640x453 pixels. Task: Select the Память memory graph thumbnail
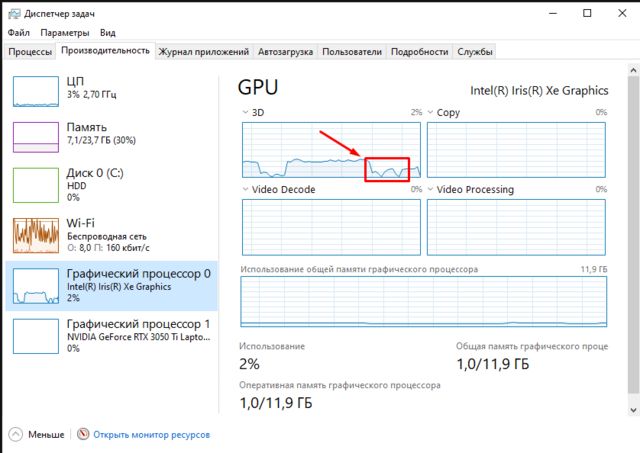[36, 138]
